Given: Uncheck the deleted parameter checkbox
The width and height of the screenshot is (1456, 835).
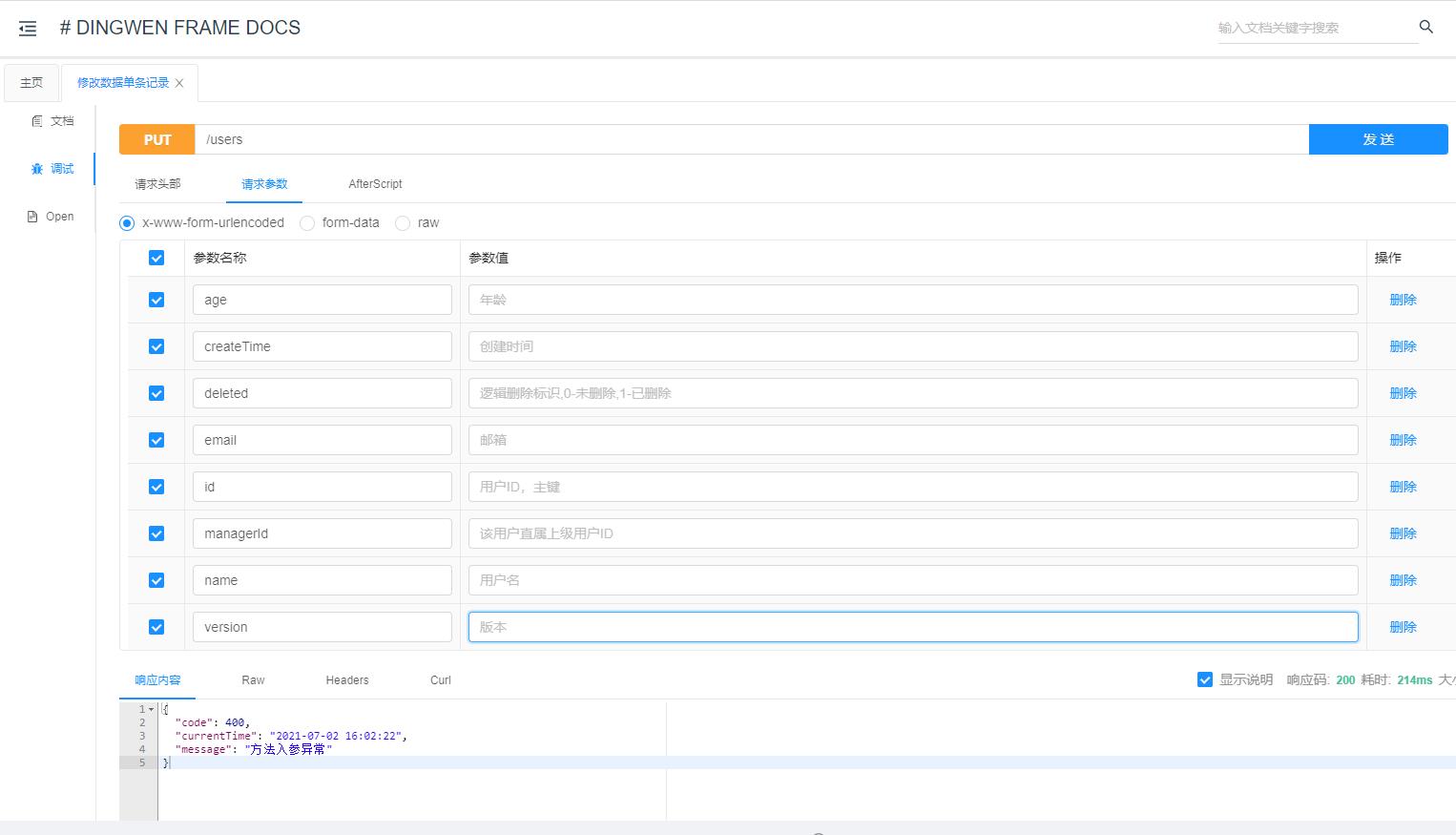Looking at the screenshot, I should point(156,393).
